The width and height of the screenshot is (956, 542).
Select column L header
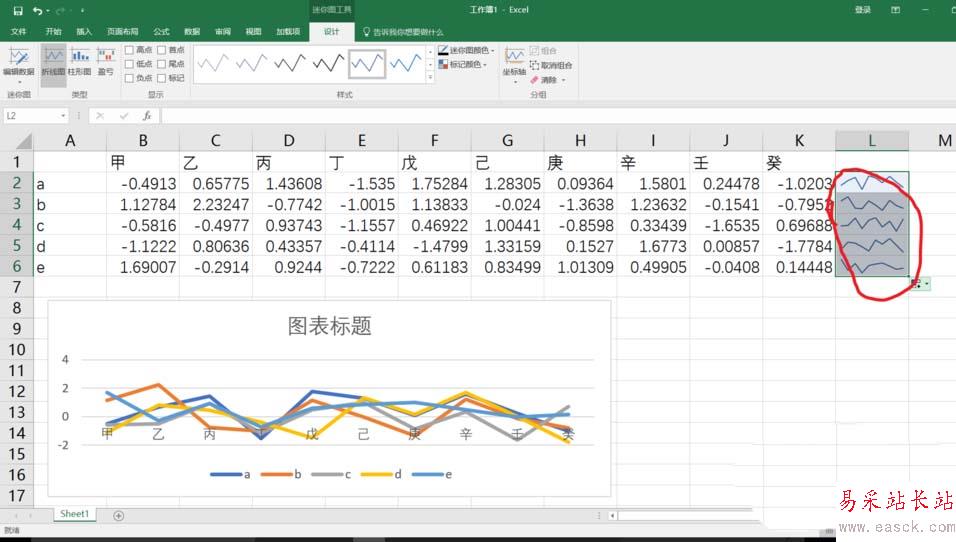pos(872,141)
